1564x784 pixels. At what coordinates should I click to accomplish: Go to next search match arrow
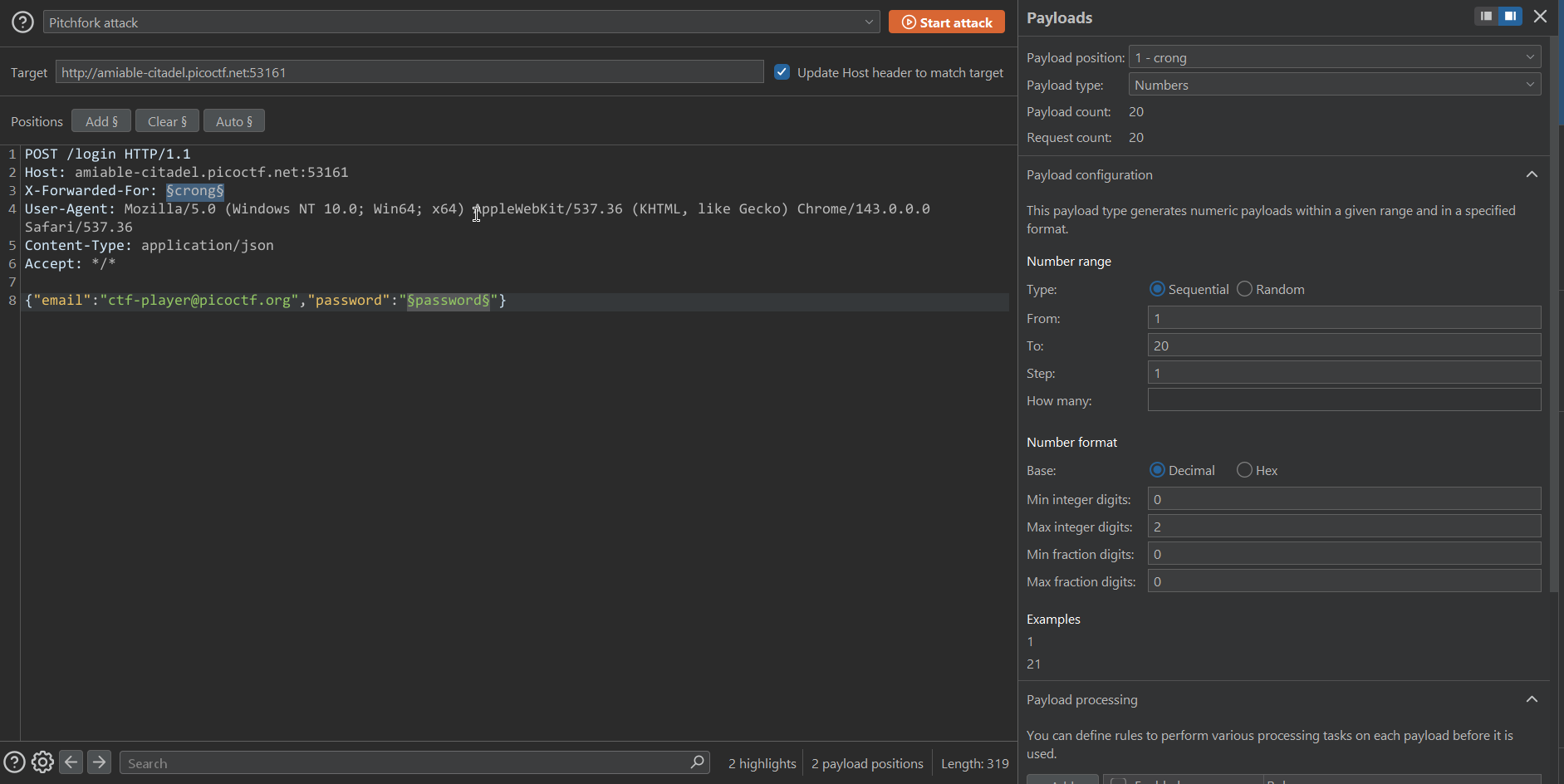(x=99, y=762)
